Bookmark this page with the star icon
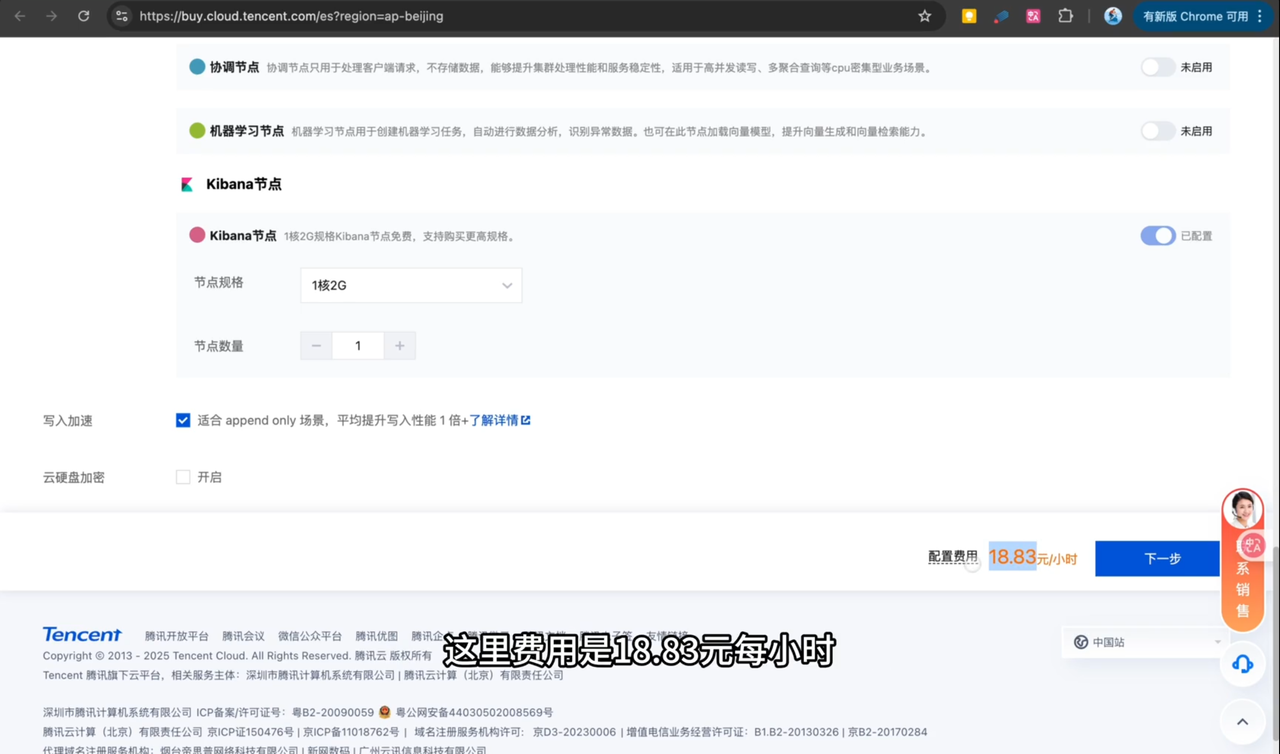Screen dimensions: 1280x754 [x=924, y=16]
